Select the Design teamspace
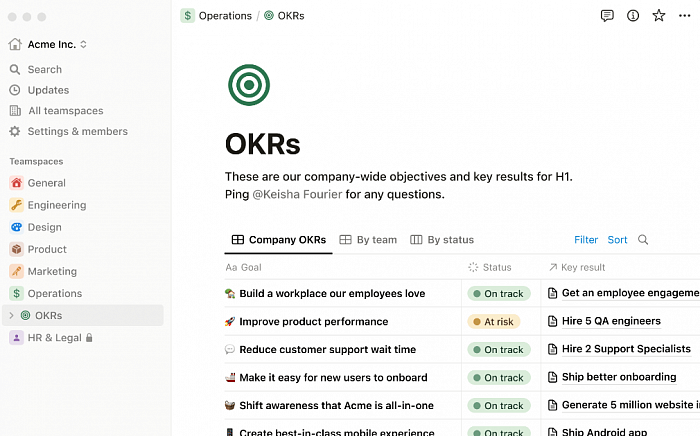Viewport: 700px width, 436px height. coord(45,227)
